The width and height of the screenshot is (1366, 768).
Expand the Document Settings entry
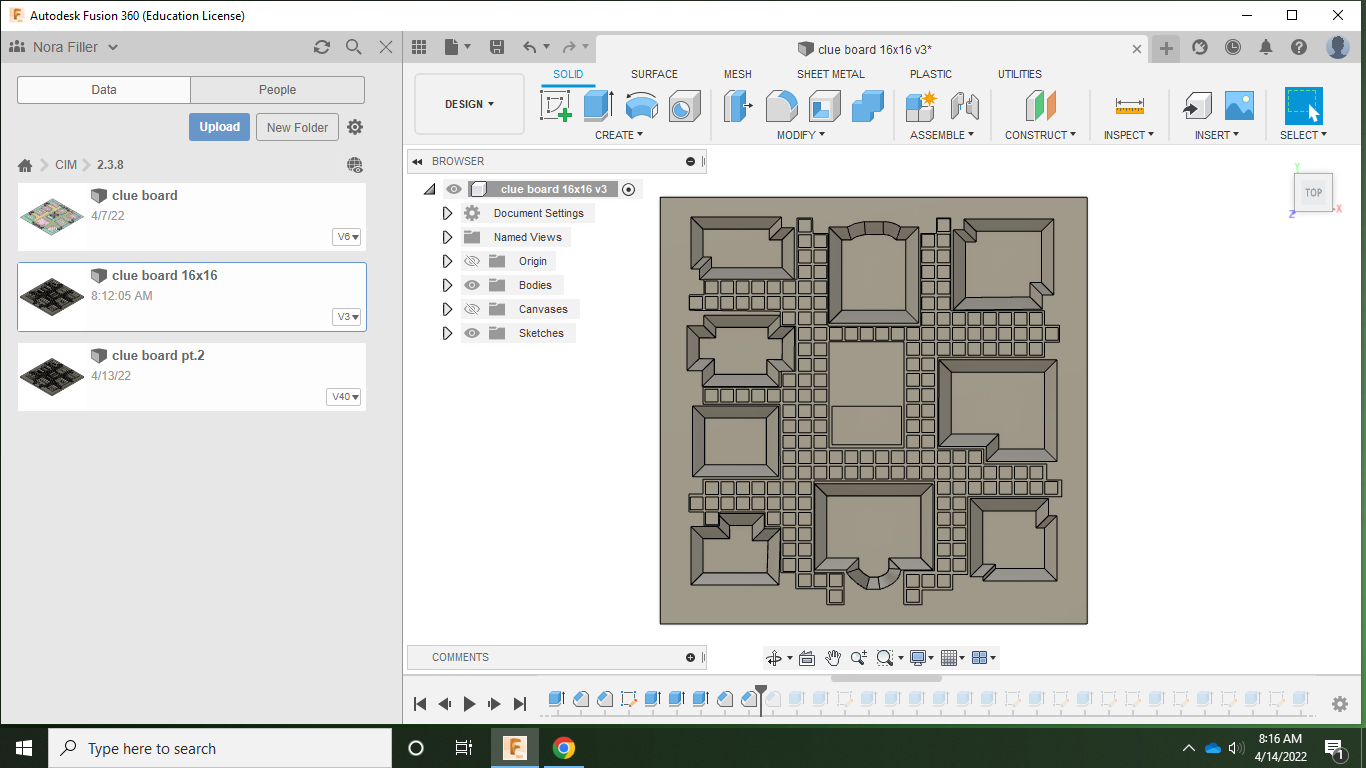pos(447,213)
